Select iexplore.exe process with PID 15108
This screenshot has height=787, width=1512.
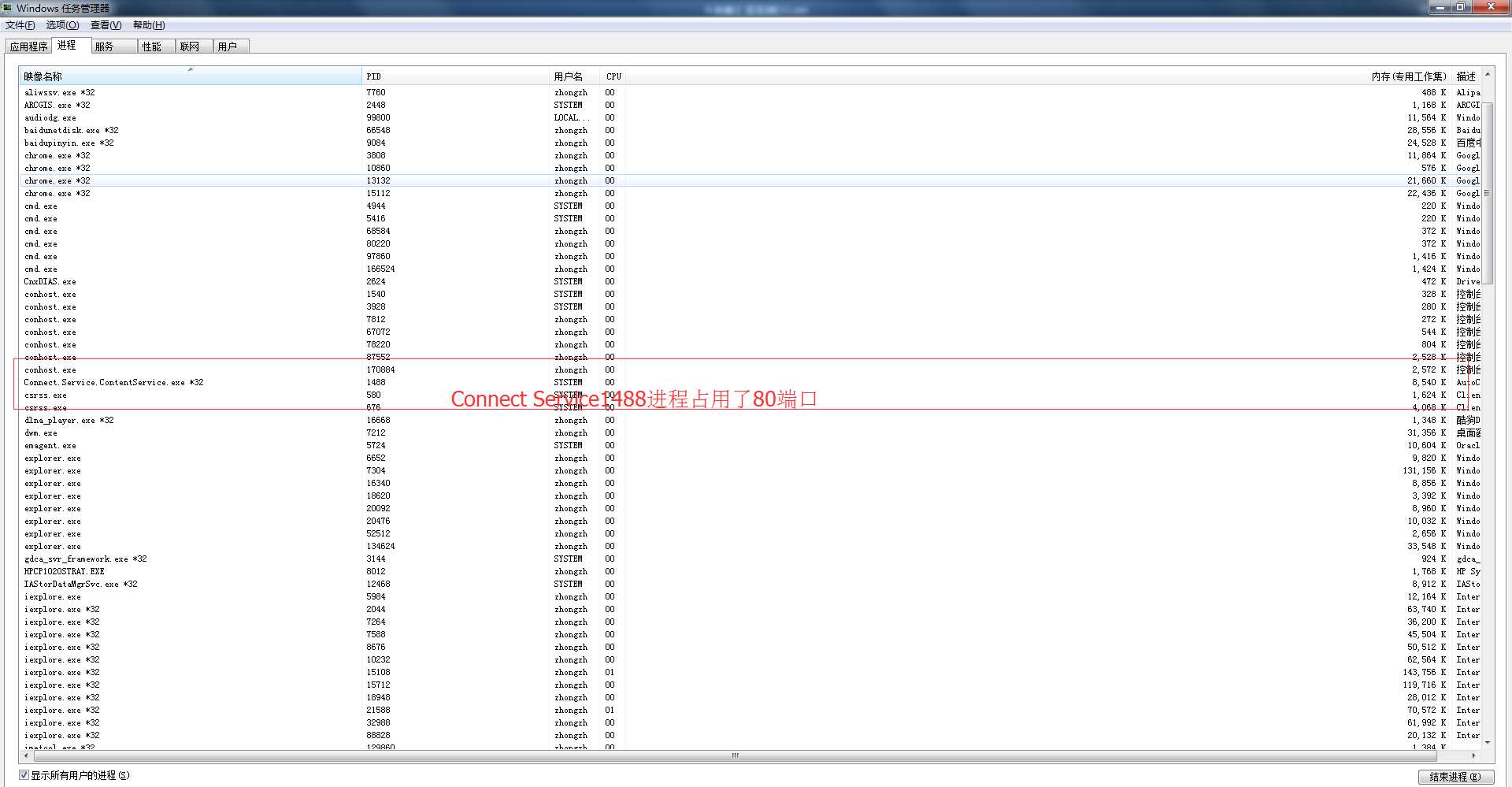click(750, 672)
